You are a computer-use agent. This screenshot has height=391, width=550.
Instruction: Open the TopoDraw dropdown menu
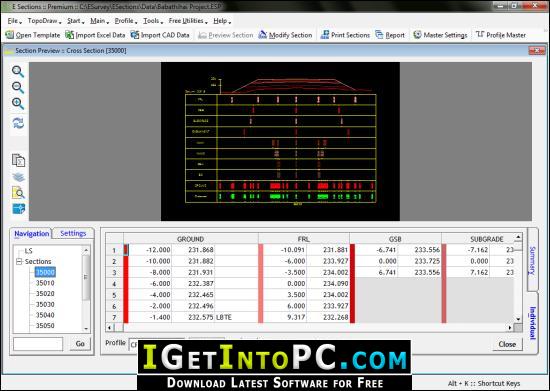click(44, 21)
